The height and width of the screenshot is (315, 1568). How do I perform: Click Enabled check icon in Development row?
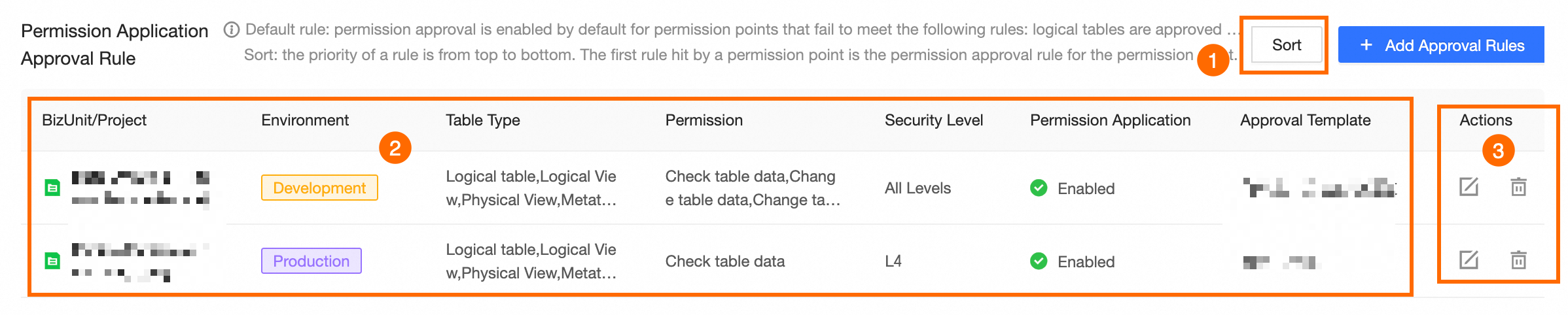pos(1039,188)
